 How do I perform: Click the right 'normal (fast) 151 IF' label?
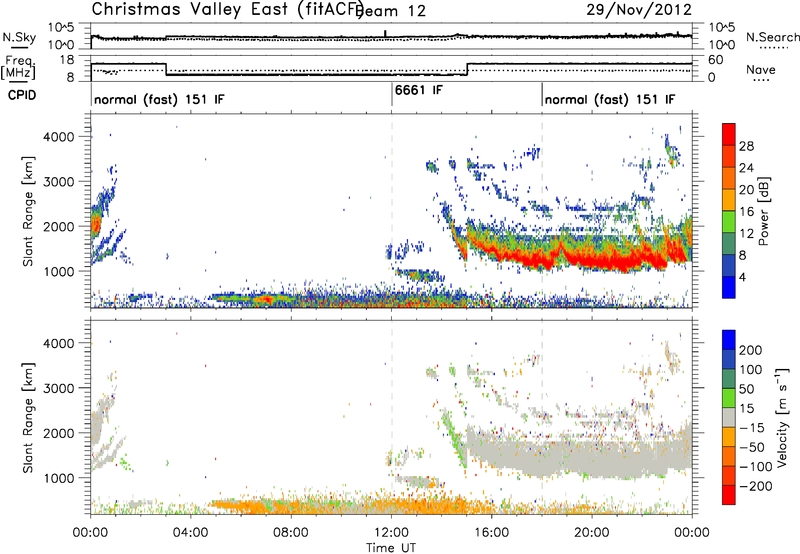(x=610, y=99)
